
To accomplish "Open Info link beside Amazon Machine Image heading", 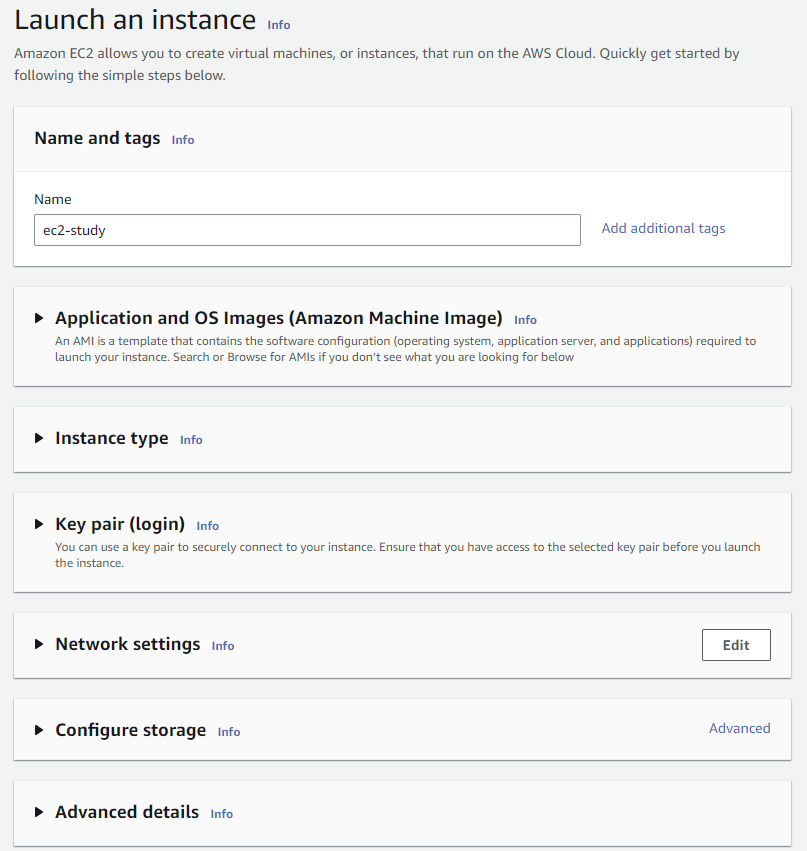I will pyautogui.click(x=525, y=320).
